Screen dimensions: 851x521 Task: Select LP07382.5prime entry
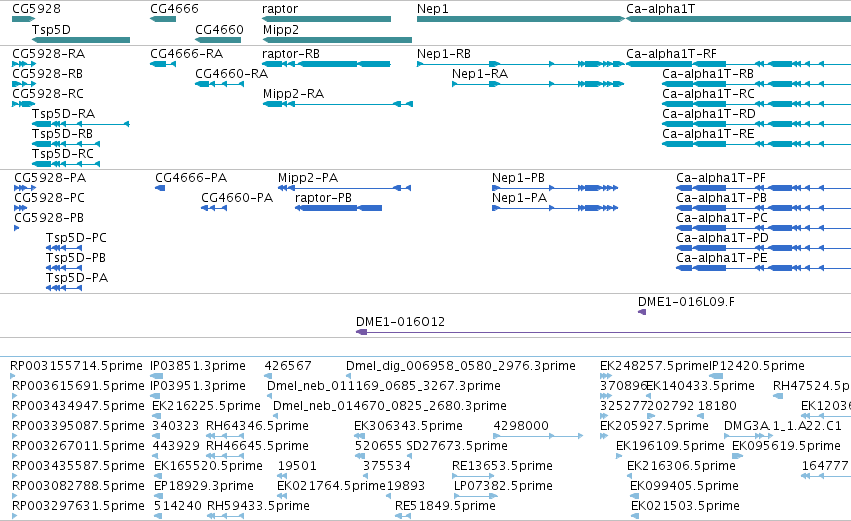click(503, 486)
